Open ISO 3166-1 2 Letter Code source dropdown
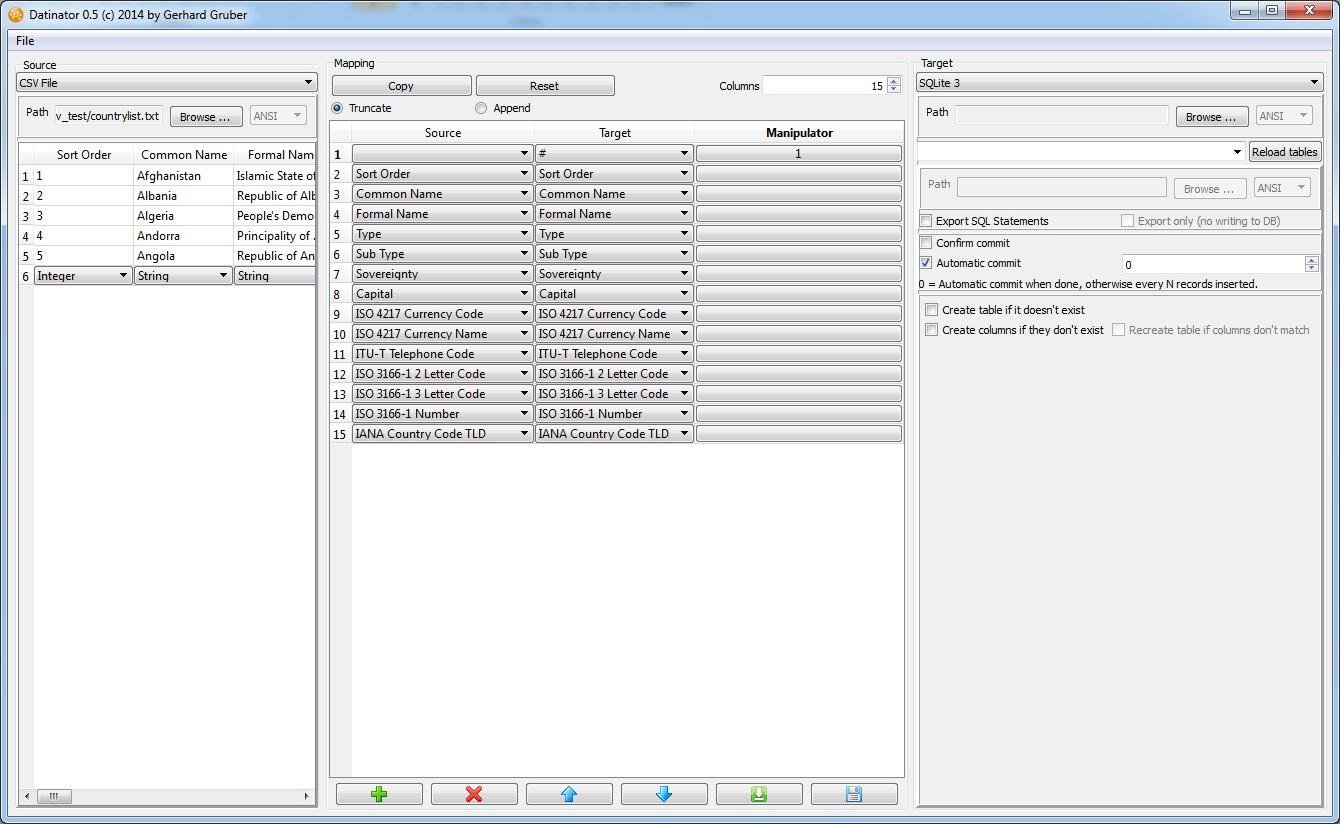The width and height of the screenshot is (1340, 824). (442, 374)
